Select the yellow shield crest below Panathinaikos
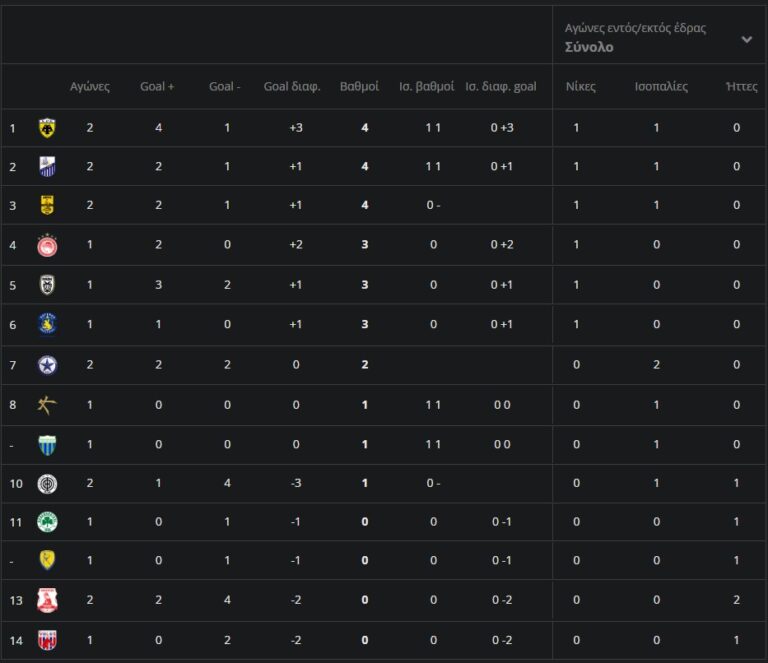768x663 pixels. click(47, 560)
